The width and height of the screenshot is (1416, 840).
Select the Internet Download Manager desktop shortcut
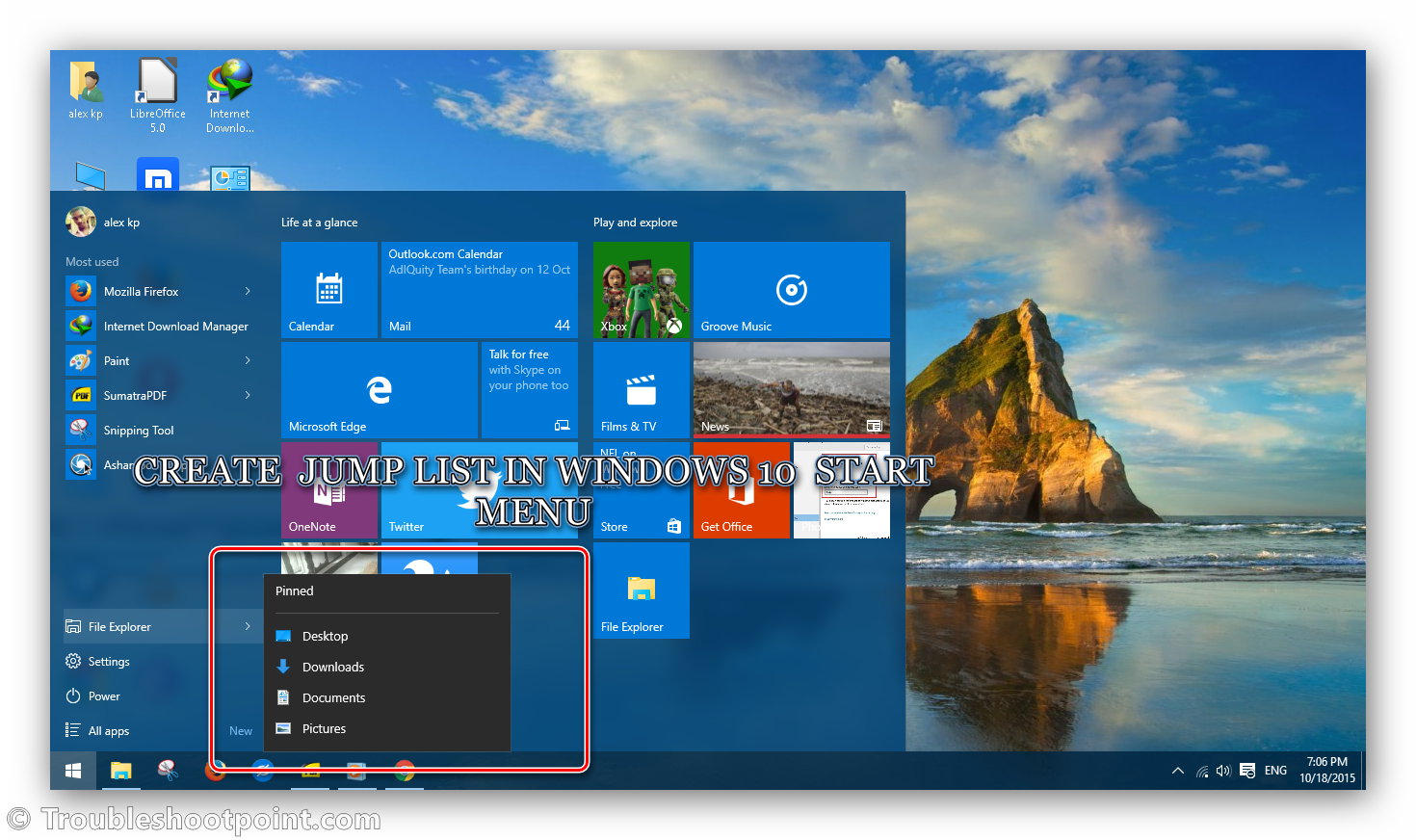(x=229, y=94)
